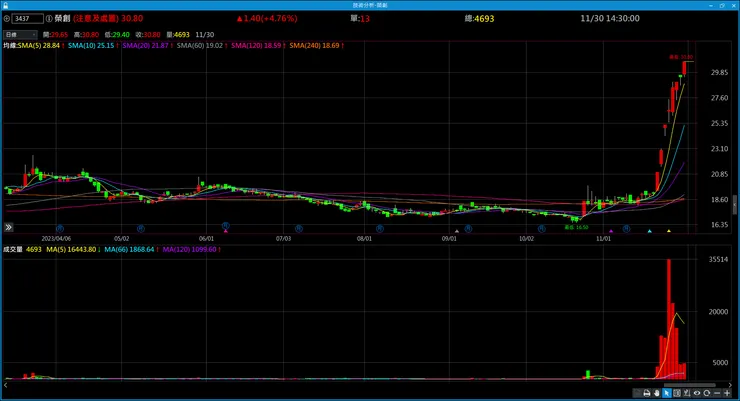Click the right-edge panel splitter handle

[734, 205]
